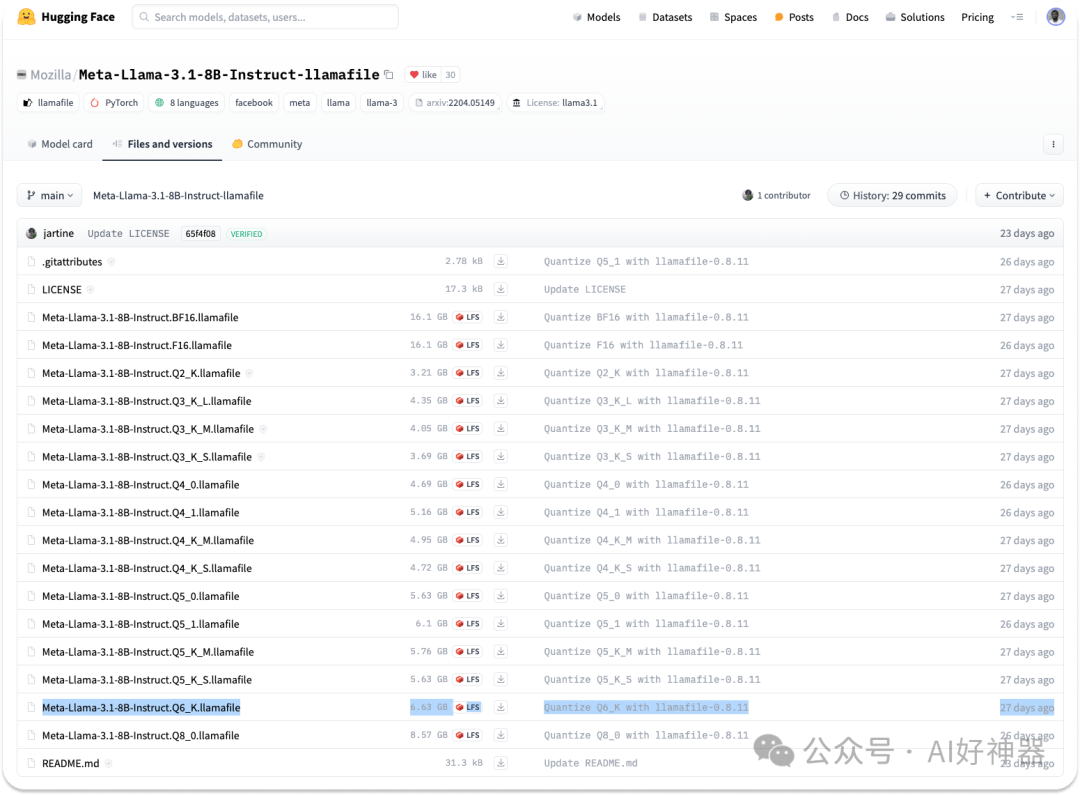The height and width of the screenshot is (795, 1080).
Task: Download the Q2_K.llamafile via its download icon
Action: (x=501, y=373)
